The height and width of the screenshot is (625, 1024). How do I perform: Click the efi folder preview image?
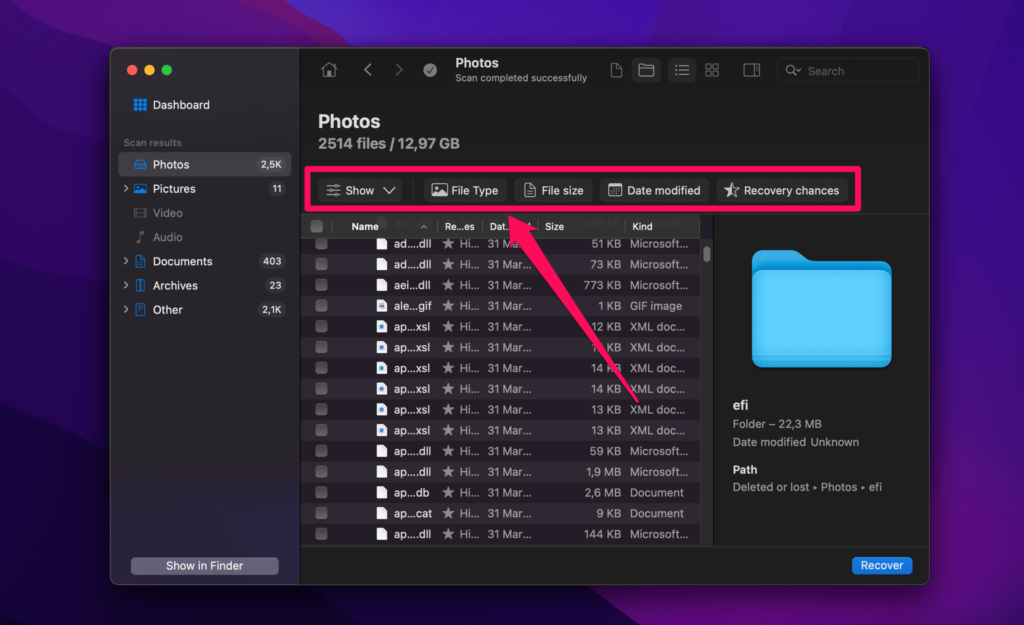[x=822, y=308]
